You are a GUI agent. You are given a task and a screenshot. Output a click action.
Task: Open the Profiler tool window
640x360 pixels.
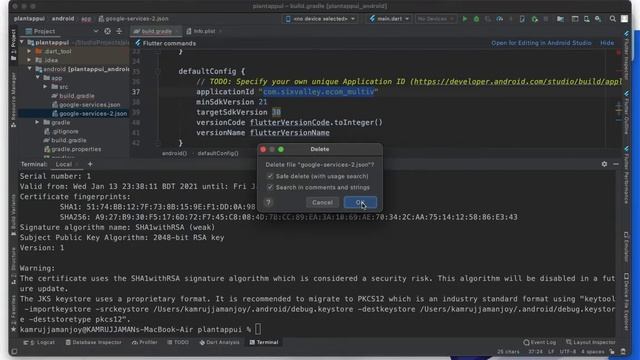[x=145, y=342]
